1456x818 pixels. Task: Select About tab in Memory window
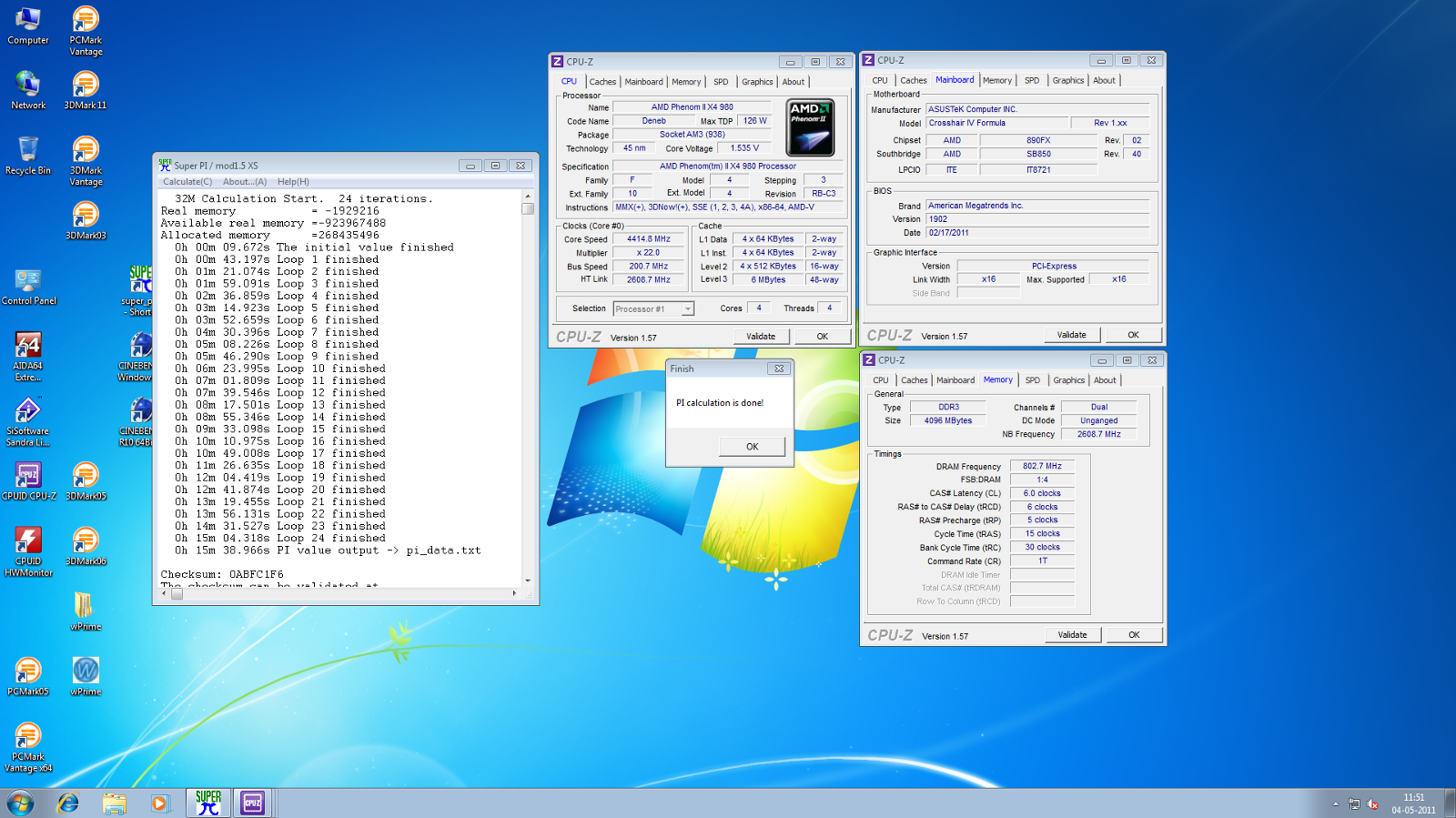pyautogui.click(x=1105, y=380)
